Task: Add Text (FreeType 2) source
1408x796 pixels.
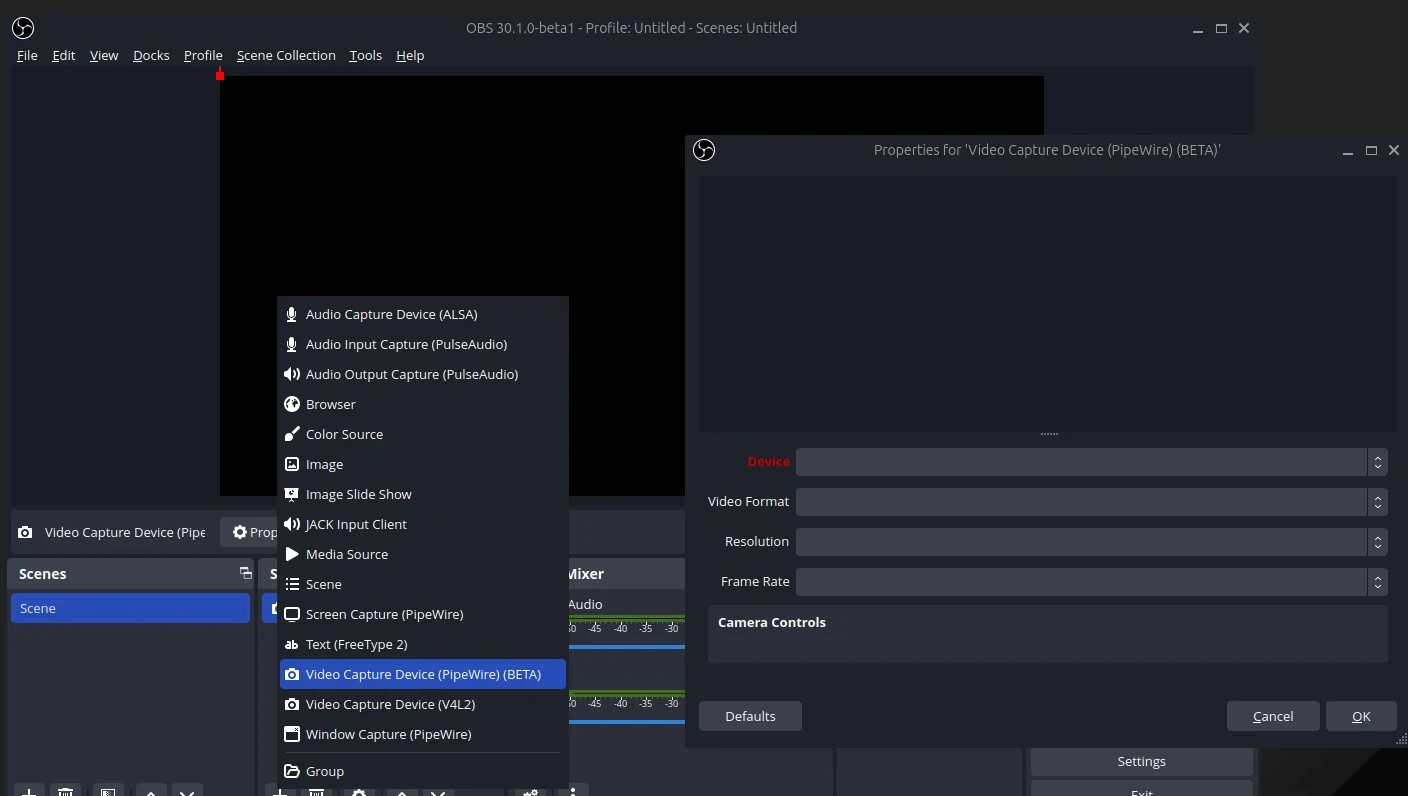Action: coord(423,644)
